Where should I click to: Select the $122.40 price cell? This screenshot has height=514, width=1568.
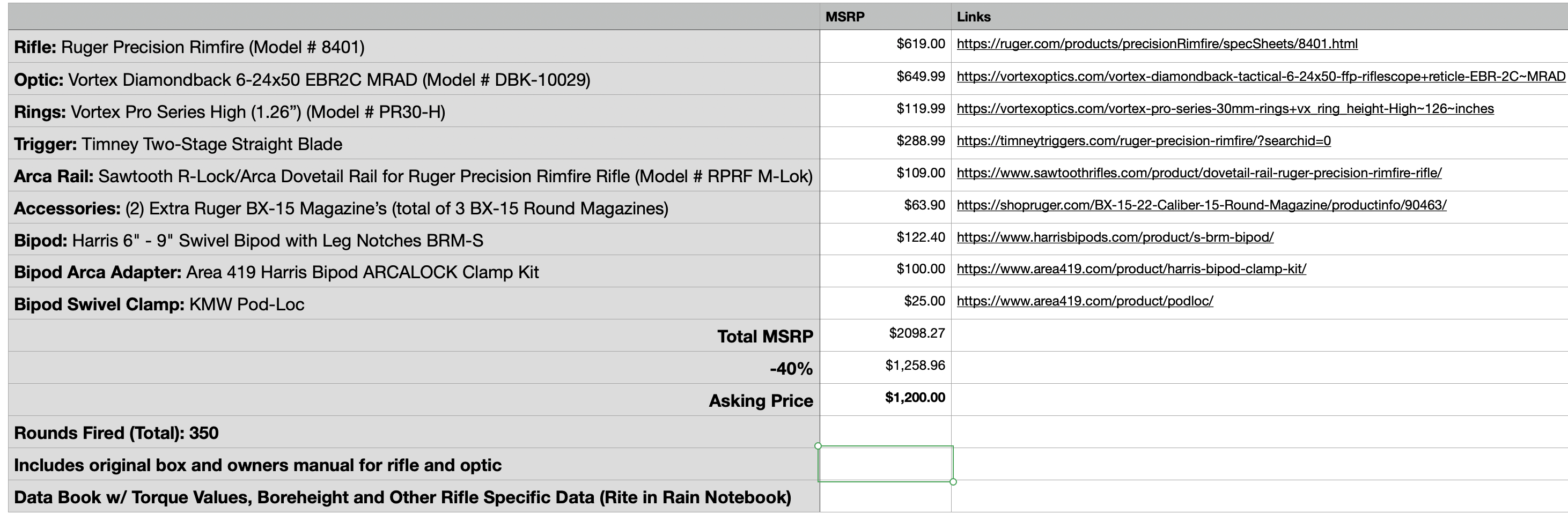[x=886, y=239]
